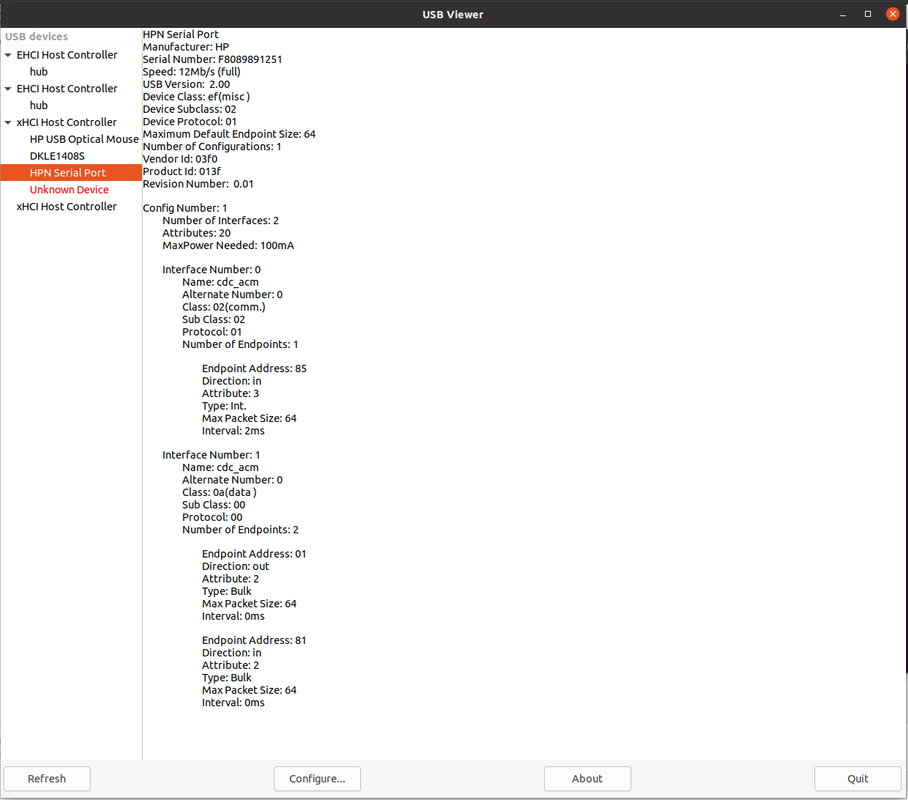
Task: Click the 'Device Class: ef(misc)' line
Action: (196, 97)
